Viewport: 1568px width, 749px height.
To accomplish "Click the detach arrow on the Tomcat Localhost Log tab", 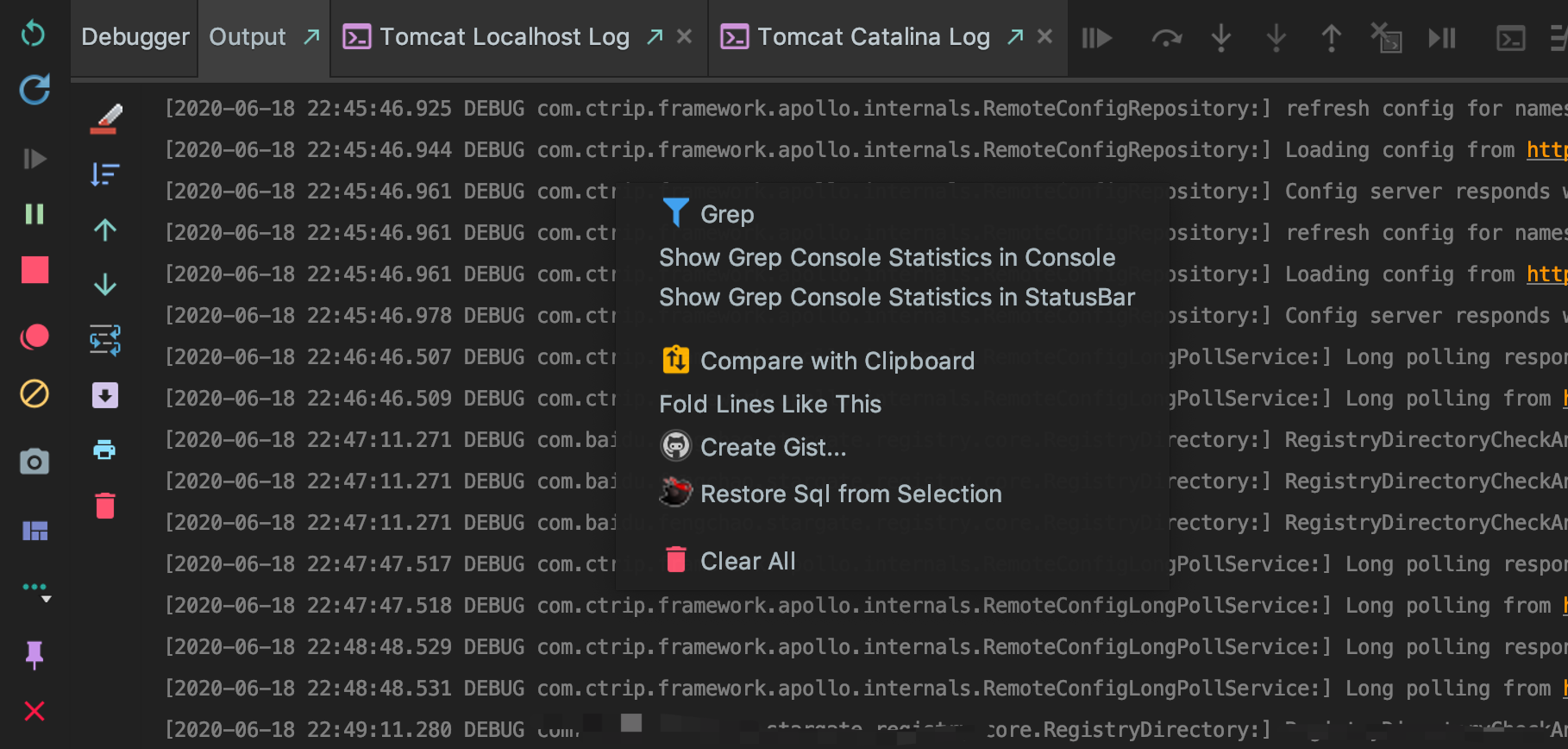I will (655, 37).
